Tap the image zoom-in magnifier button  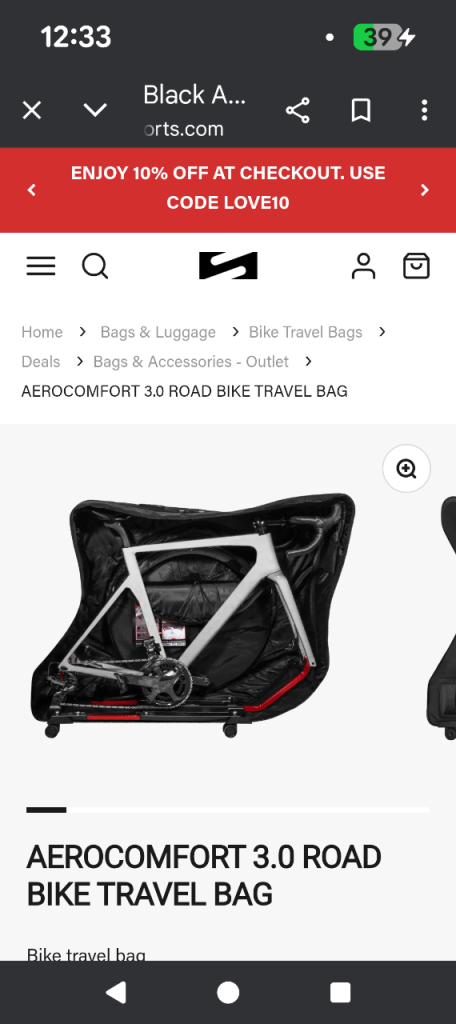(406, 469)
